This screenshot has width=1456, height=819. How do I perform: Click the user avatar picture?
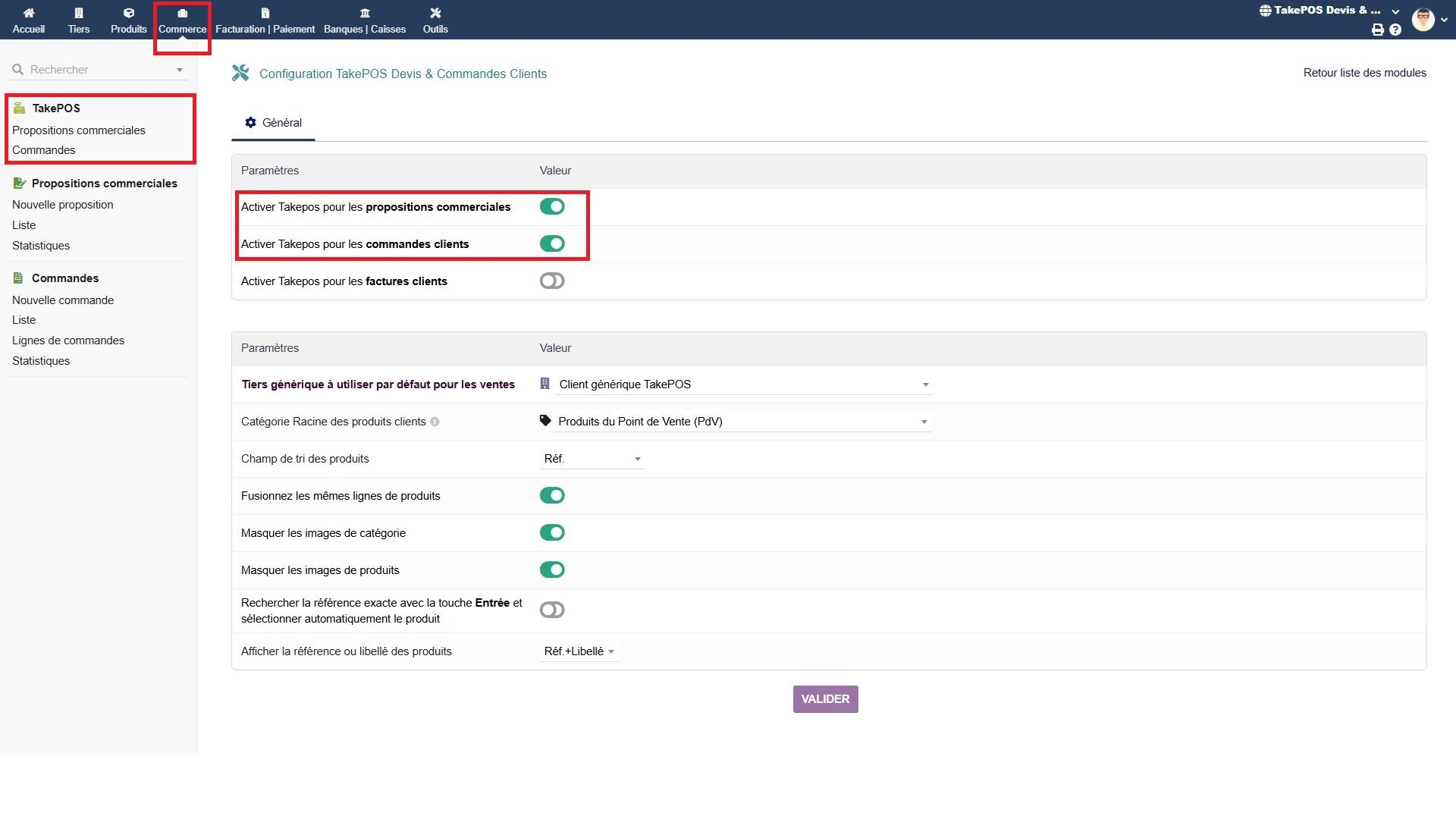(x=1423, y=19)
